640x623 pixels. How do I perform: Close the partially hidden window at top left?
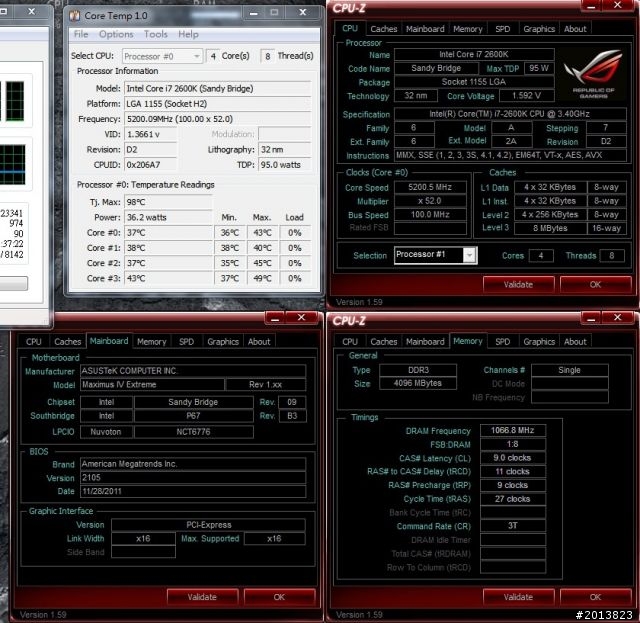click(x=31, y=11)
